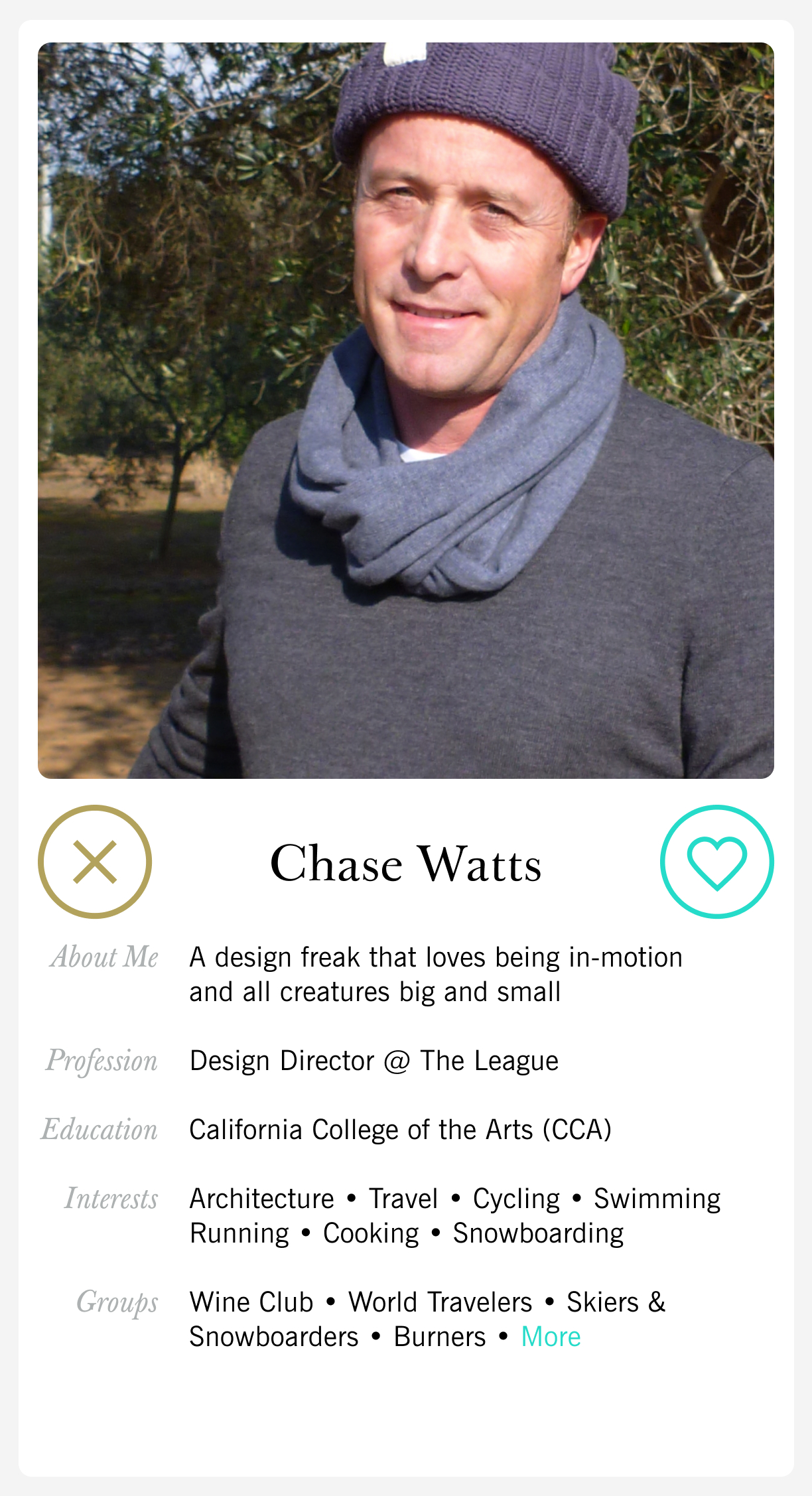Select the Snowboarding interest
This screenshot has height=1496, width=812.
[538, 1233]
